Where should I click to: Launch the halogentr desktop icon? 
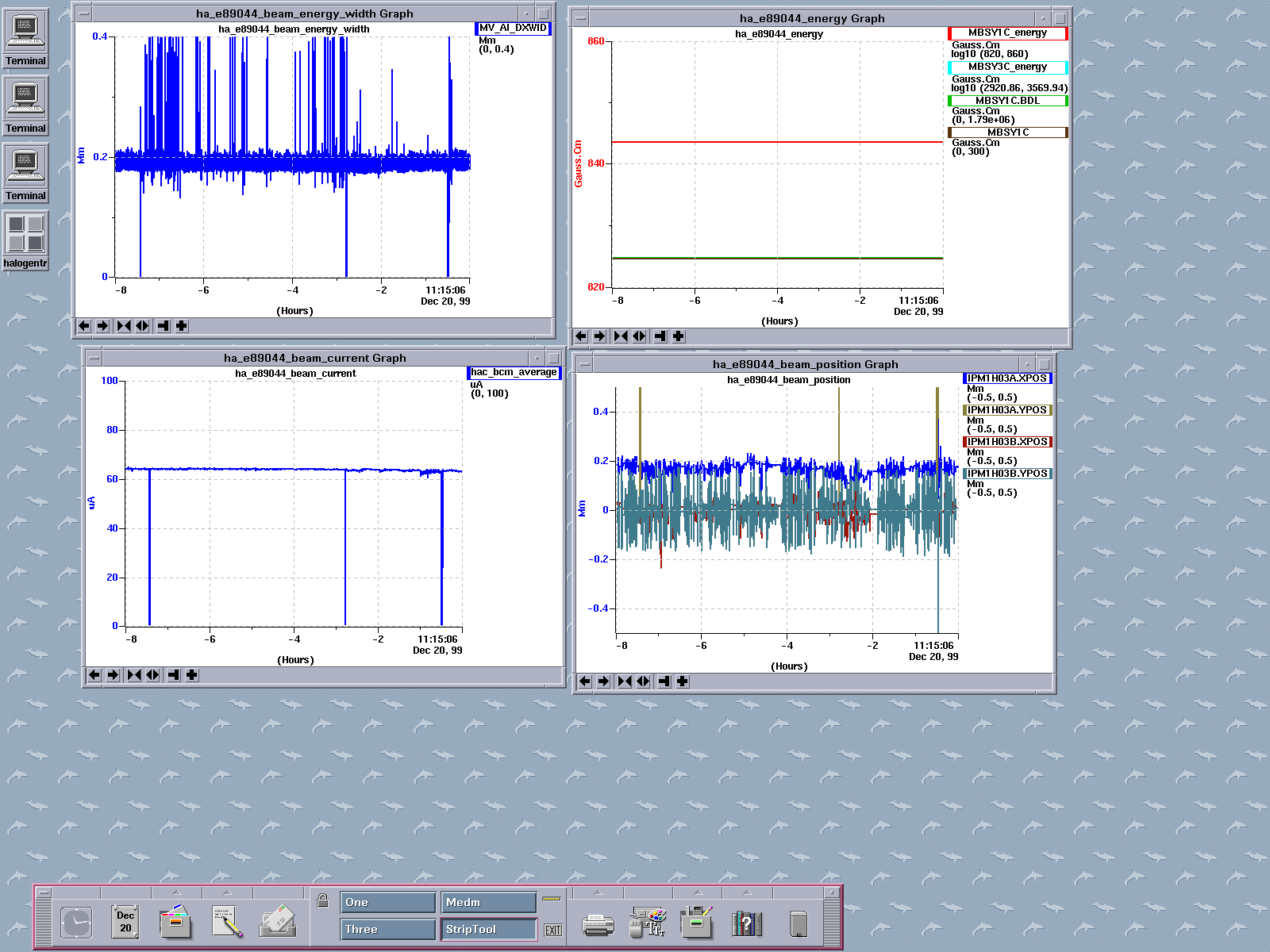coord(26,235)
